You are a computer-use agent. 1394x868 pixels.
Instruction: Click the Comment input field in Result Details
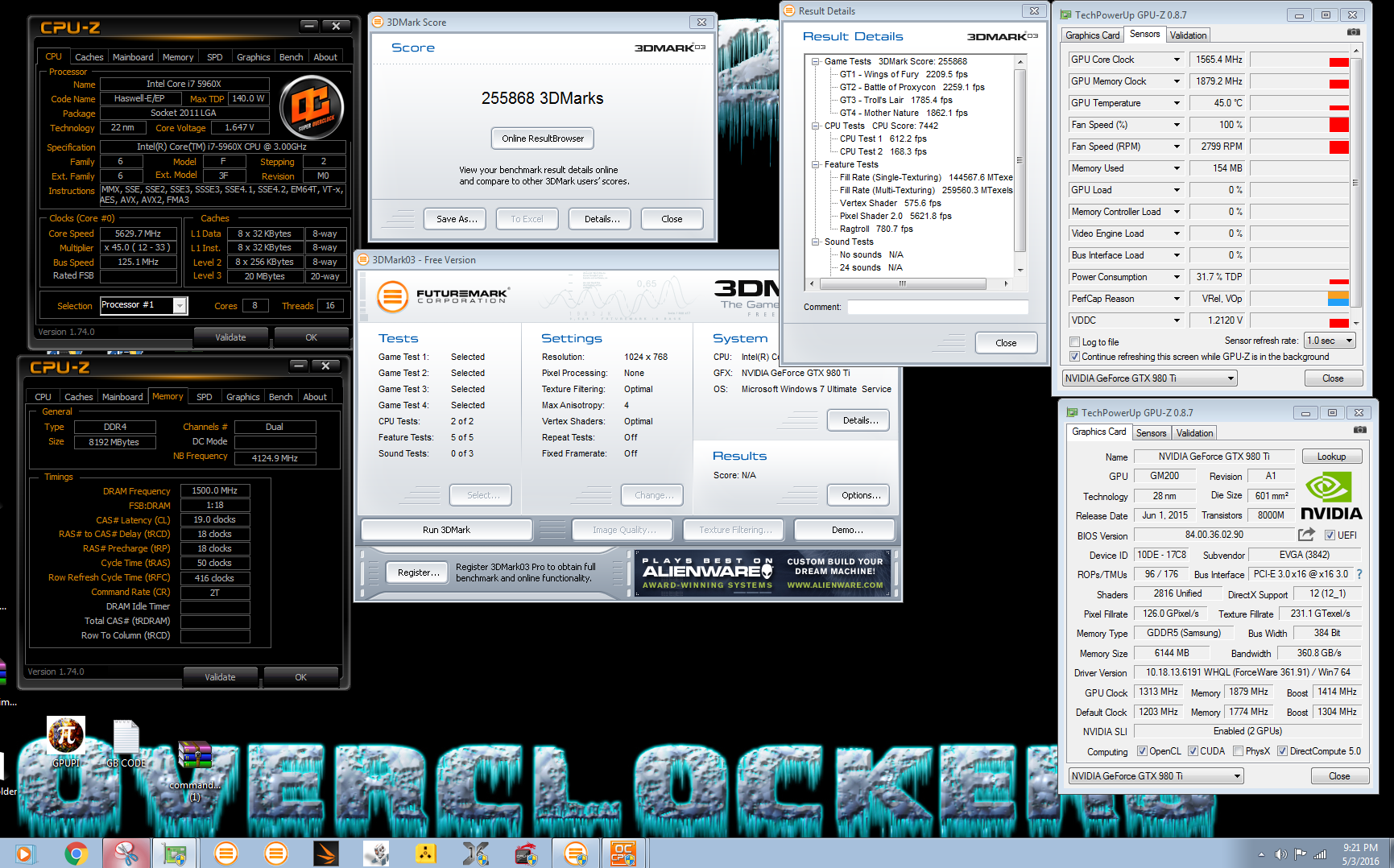[937, 307]
